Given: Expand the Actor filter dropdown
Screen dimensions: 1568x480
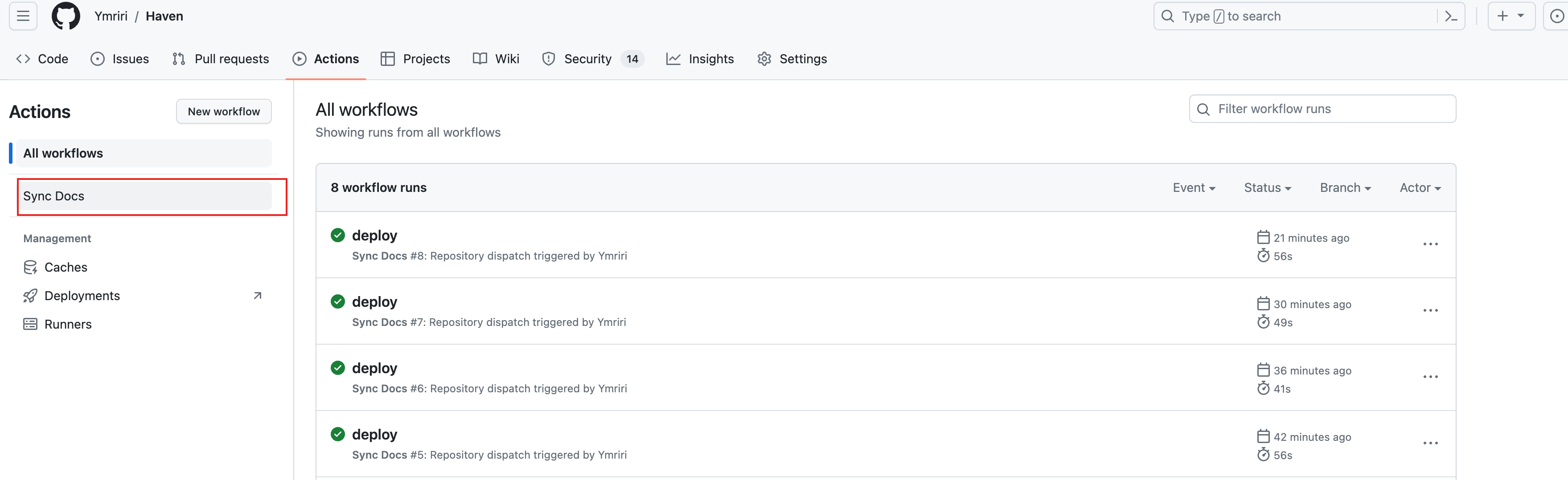Looking at the screenshot, I should click(1420, 188).
